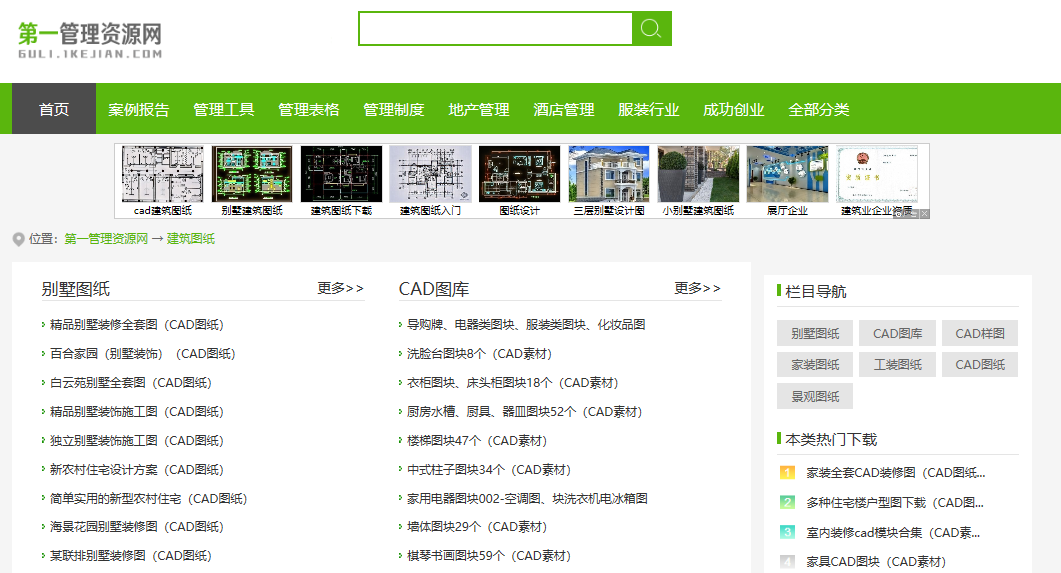Viewport: 1061px width, 573px height.
Task: Click the number 1 rank badge
Action: coord(787,473)
